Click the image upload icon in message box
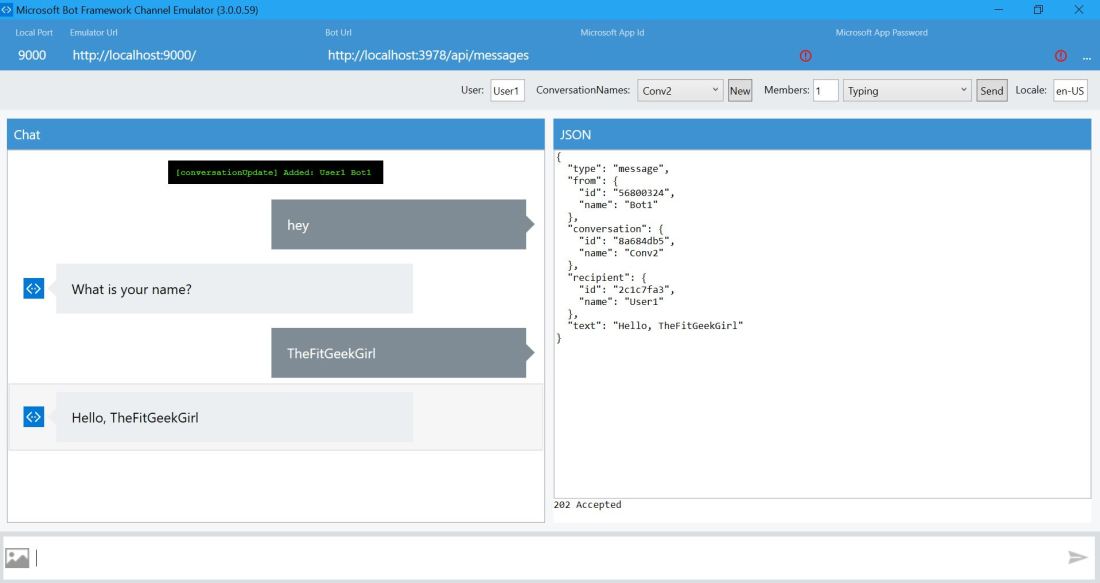Viewport: 1100px width, 583px height. (18, 558)
